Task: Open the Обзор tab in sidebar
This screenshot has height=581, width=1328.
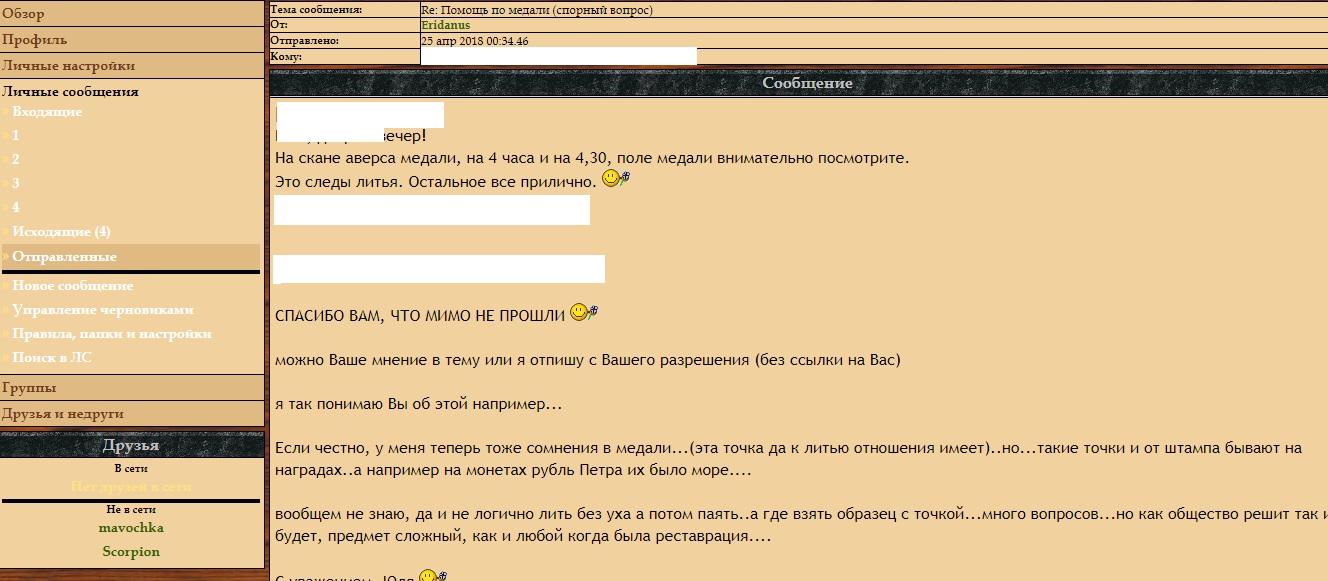Action: tap(23, 14)
